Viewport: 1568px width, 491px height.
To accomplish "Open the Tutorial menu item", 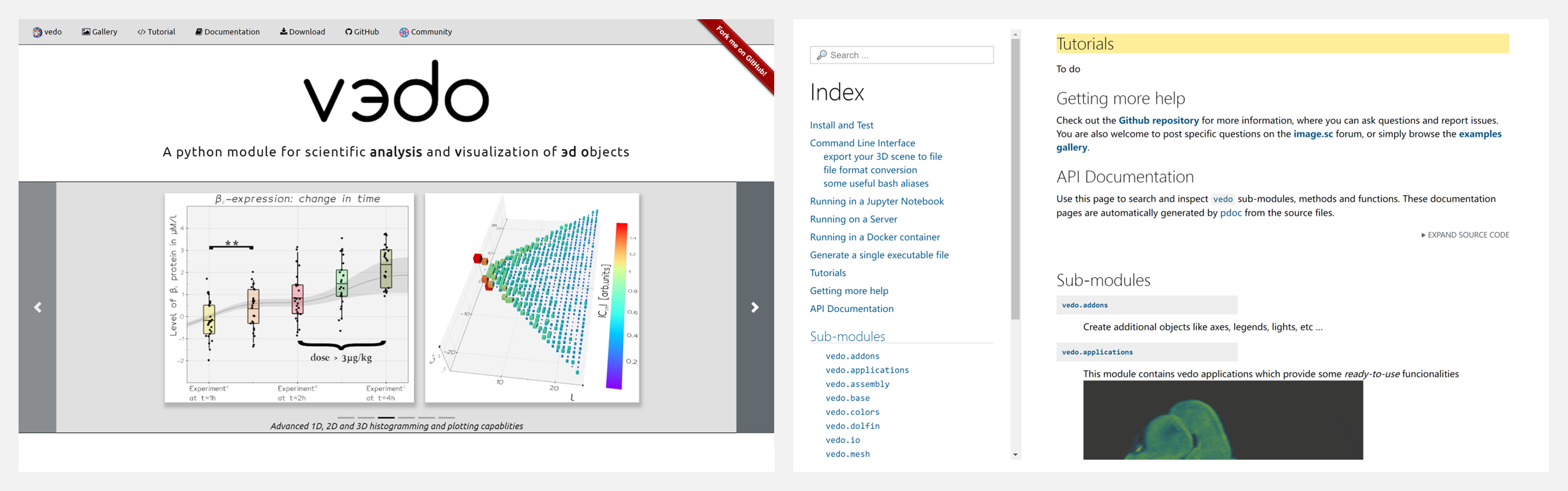I will click(x=156, y=31).
